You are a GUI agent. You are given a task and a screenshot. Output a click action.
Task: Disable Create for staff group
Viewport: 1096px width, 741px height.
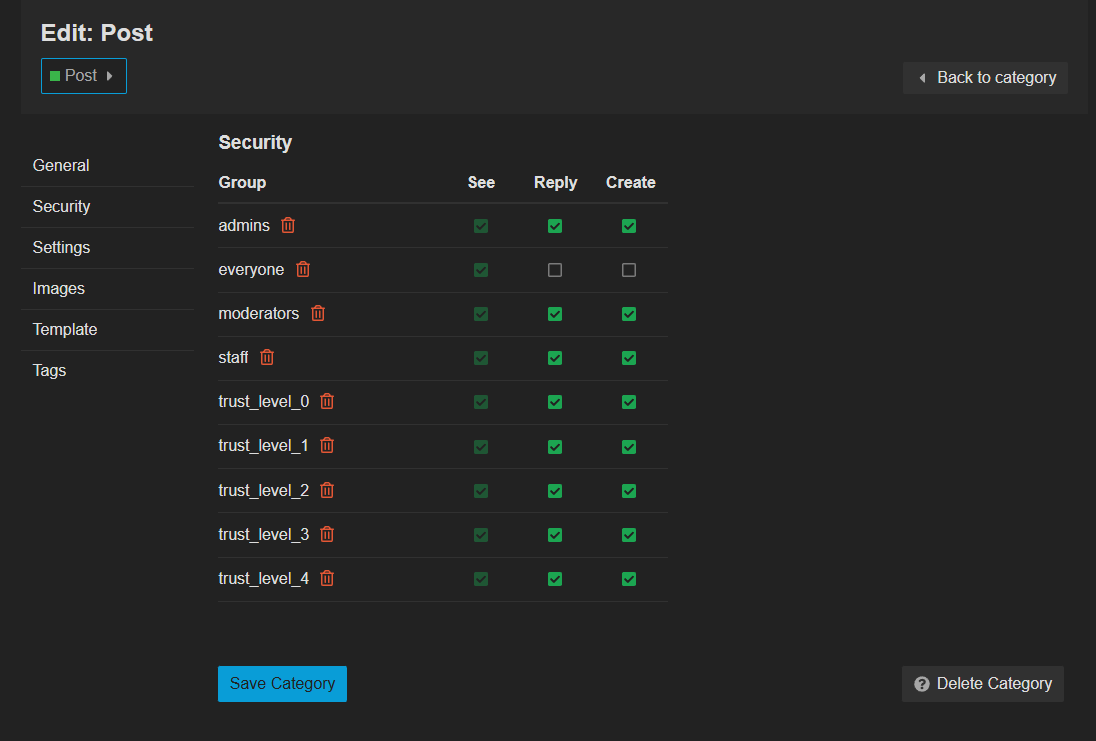tap(629, 358)
